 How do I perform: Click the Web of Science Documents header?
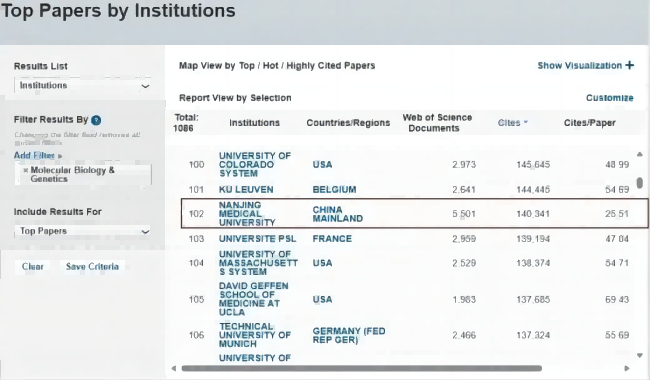[x=437, y=123]
